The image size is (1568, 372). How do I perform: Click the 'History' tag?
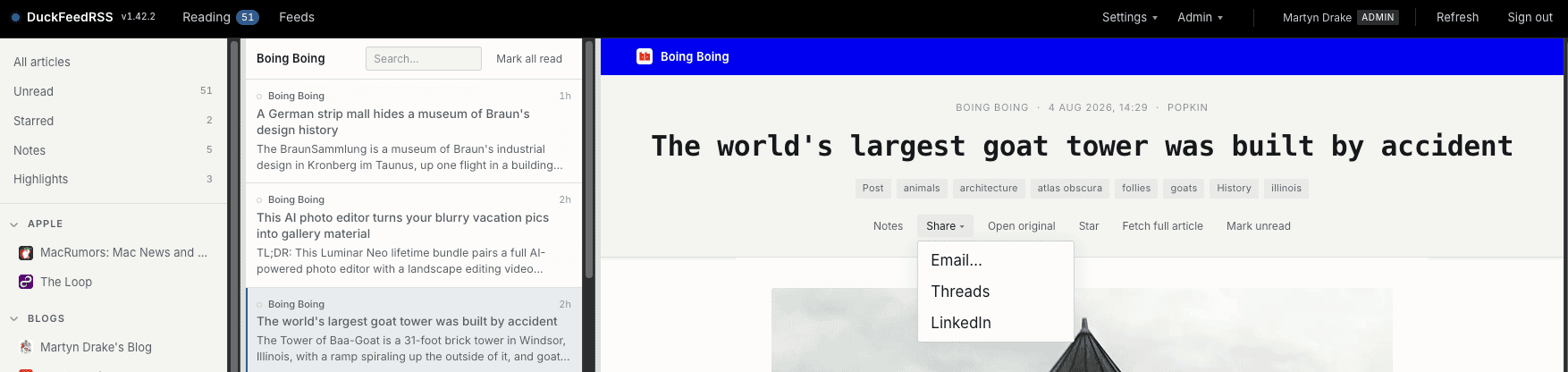click(1234, 189)
